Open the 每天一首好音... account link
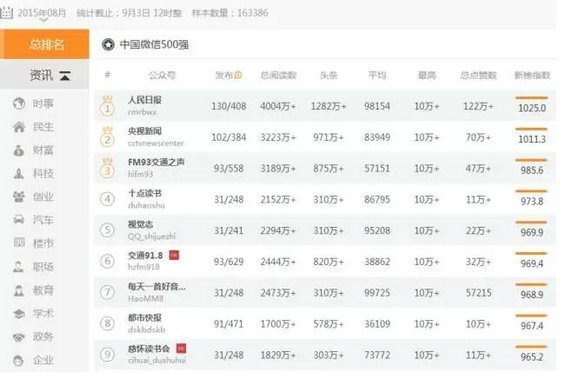 tap(157, 287)
